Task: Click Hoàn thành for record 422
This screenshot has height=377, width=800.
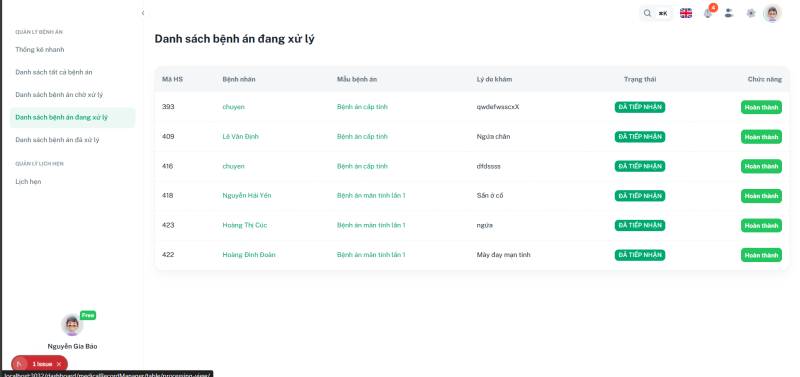Action: point(761,255)
